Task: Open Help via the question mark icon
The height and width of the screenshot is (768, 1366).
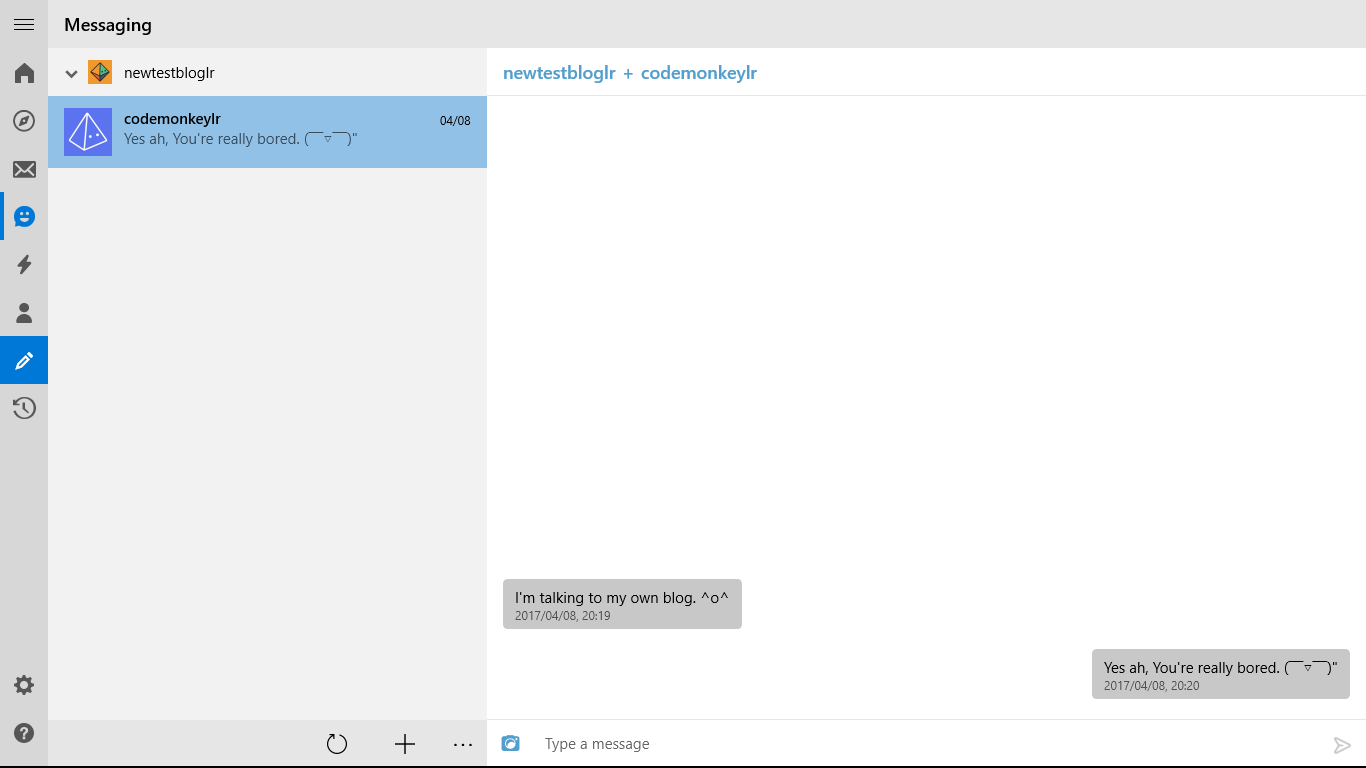Action: 24,732
